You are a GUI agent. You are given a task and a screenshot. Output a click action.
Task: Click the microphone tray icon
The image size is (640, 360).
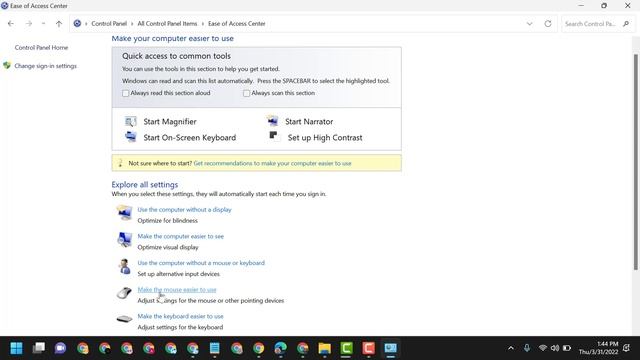(527, 348)
